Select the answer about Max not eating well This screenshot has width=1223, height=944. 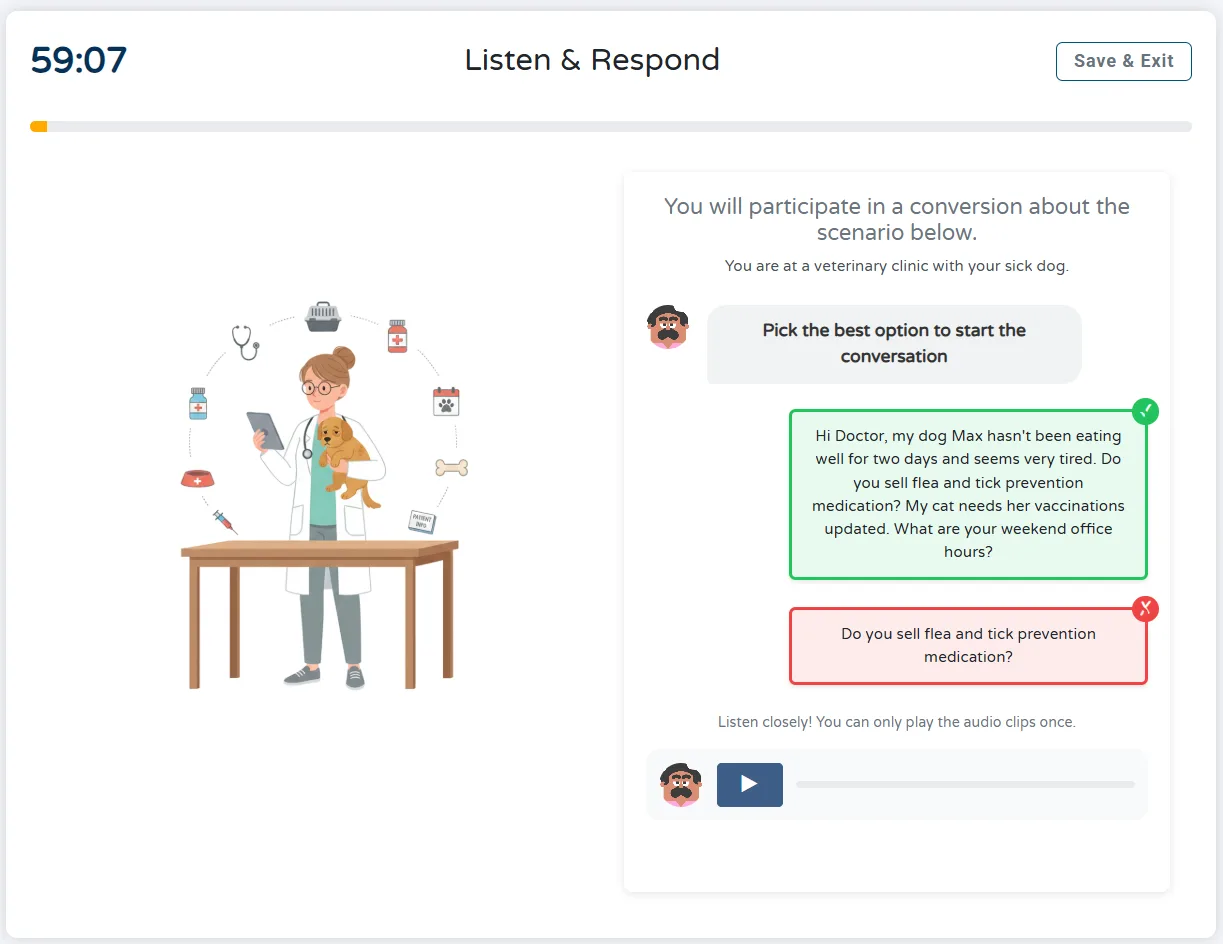click(x=967, y=494)
